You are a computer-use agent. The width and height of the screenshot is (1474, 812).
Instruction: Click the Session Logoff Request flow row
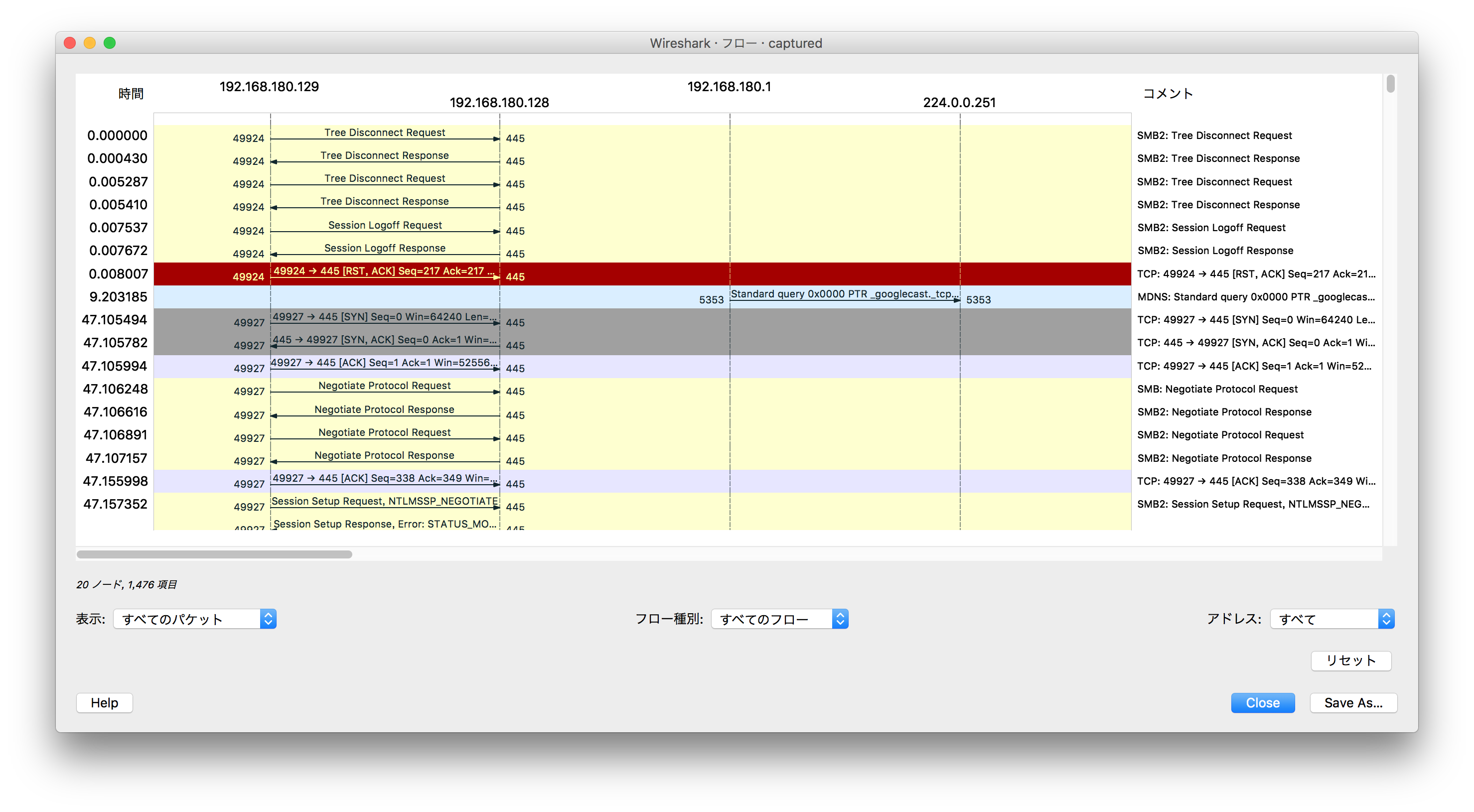385,228
